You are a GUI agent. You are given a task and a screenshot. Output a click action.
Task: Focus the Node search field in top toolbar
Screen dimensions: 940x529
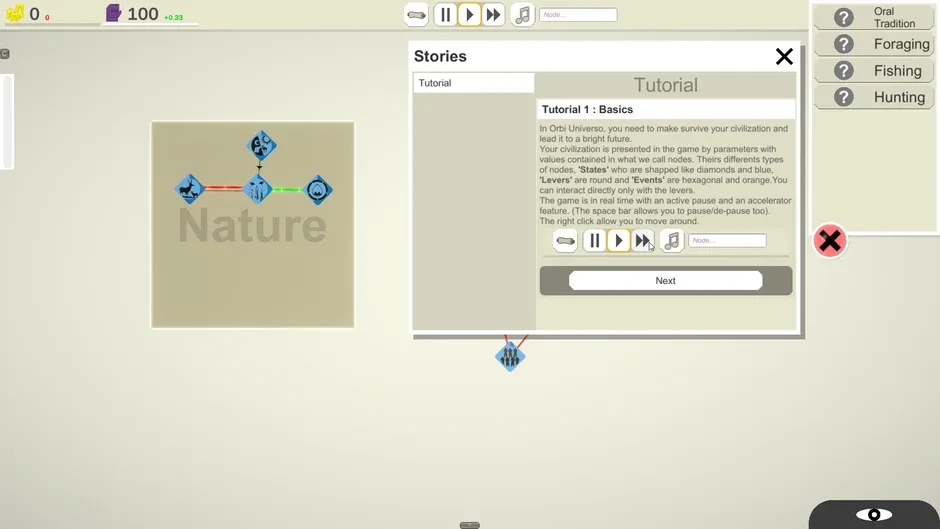coord(578,14)
